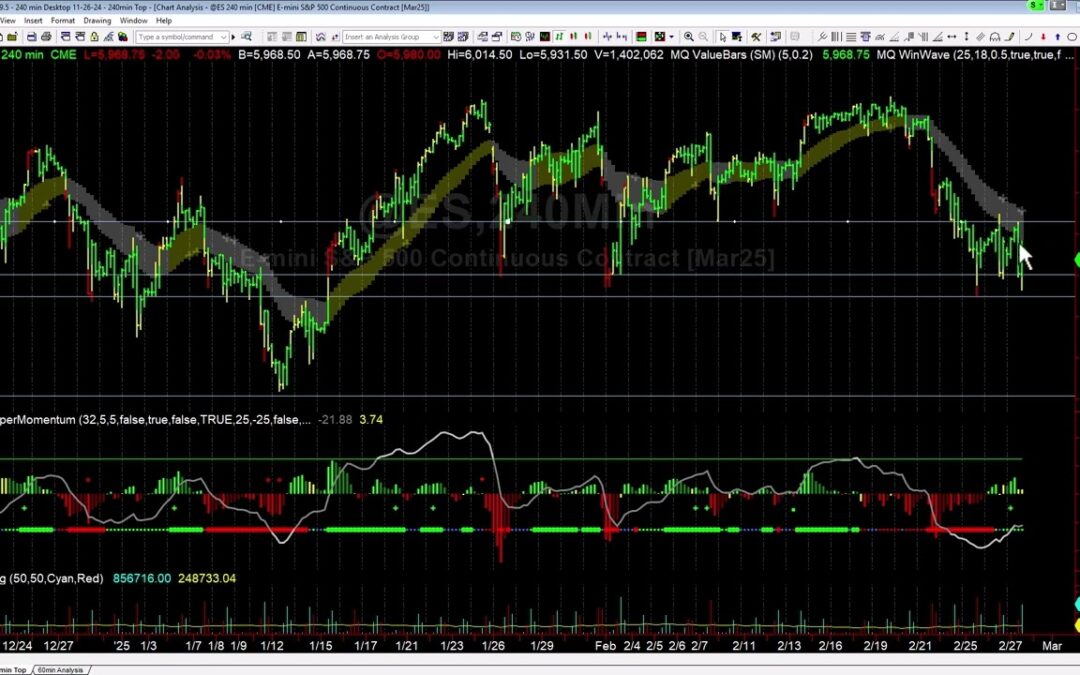Select the Zoom In magnifier tool
This screenshot has height=675, width=1080.
tap(690, 36)
